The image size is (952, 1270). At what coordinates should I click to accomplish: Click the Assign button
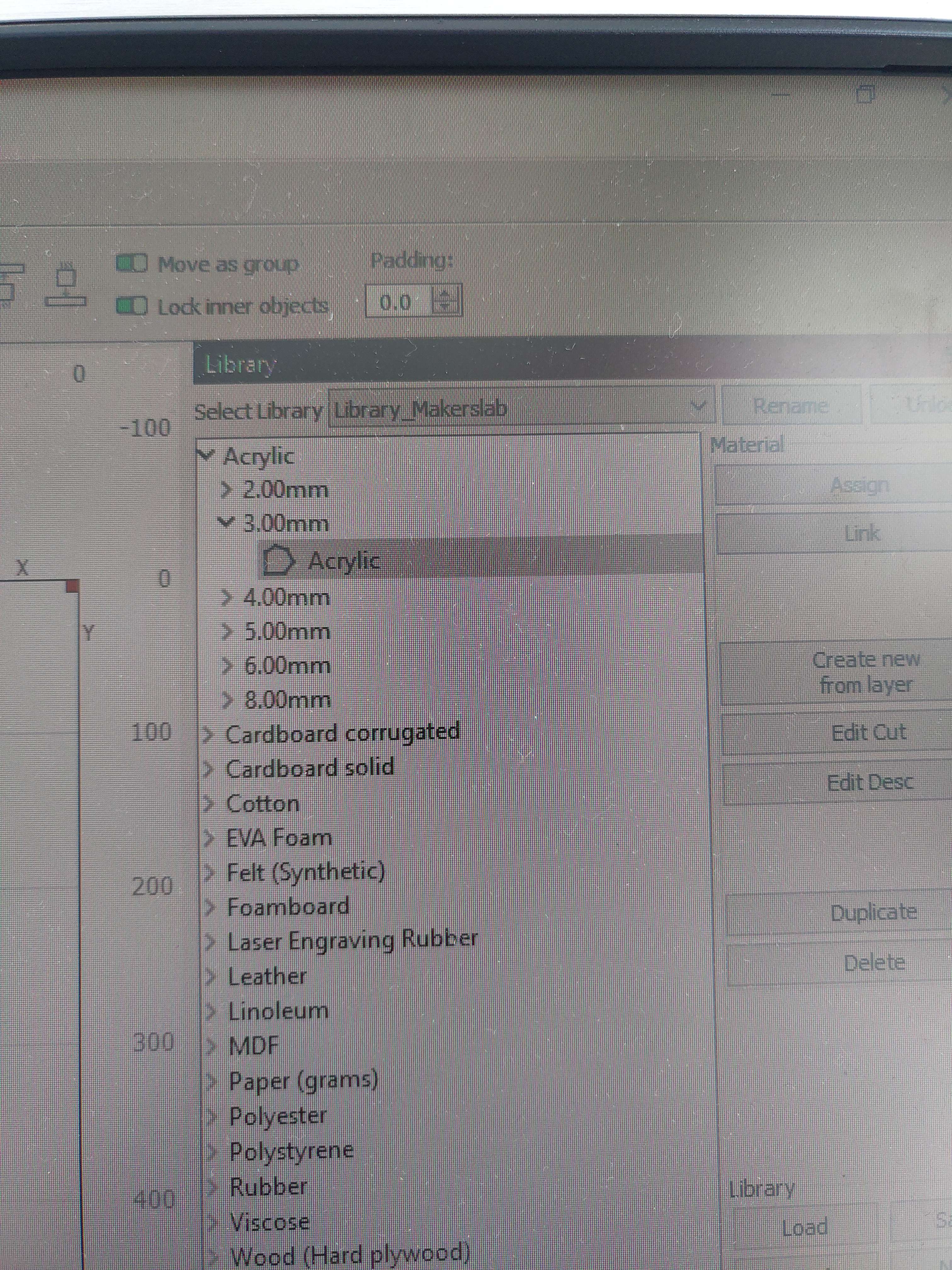(x=858, y=486)
